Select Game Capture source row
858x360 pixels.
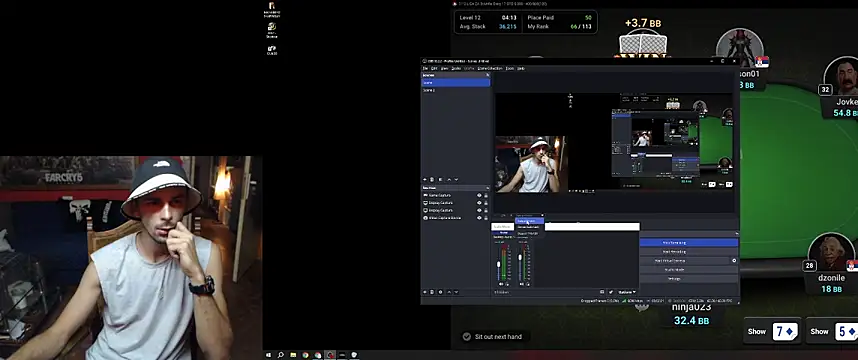tap(455, 195)
